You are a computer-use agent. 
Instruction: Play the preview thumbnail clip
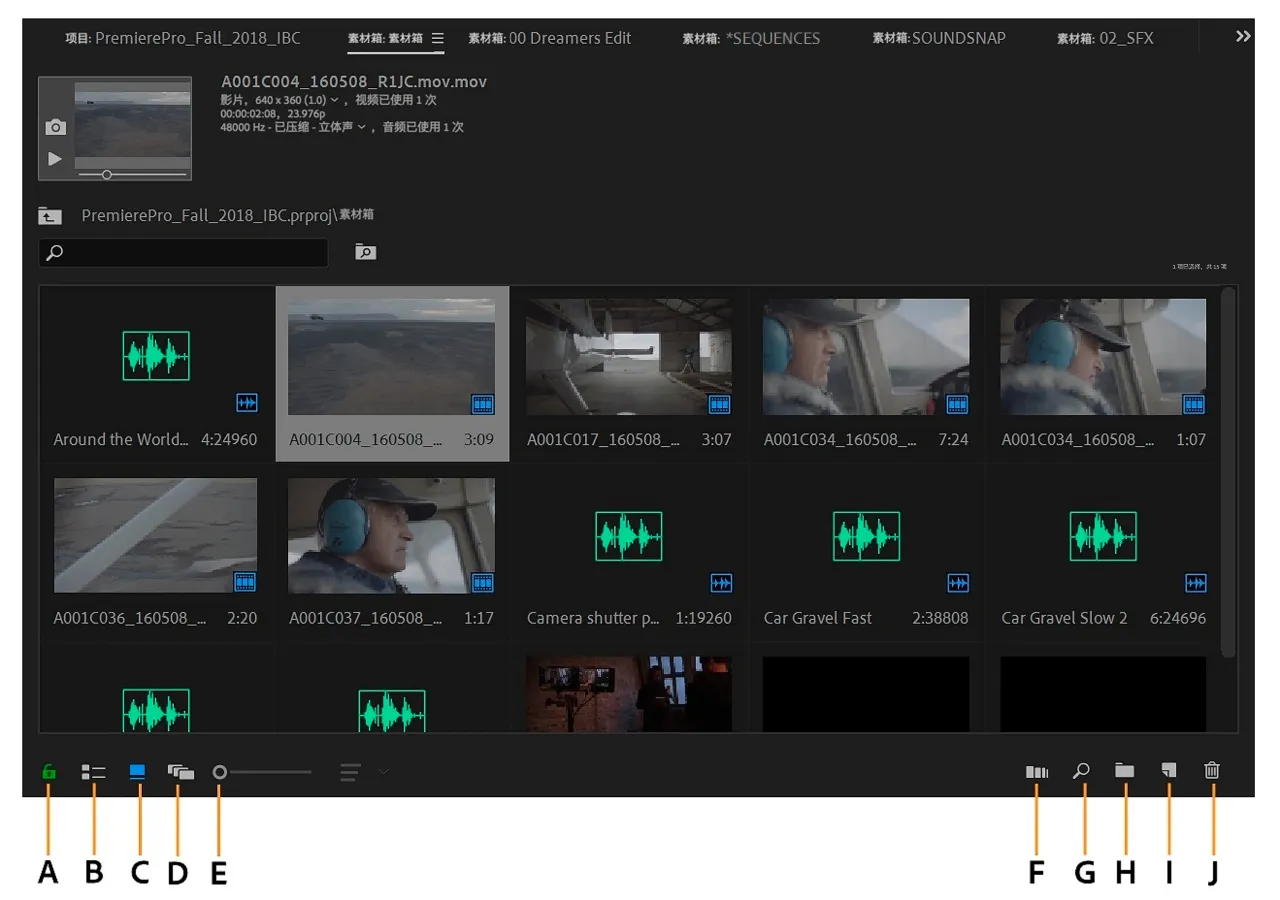[x=55, y=159]
